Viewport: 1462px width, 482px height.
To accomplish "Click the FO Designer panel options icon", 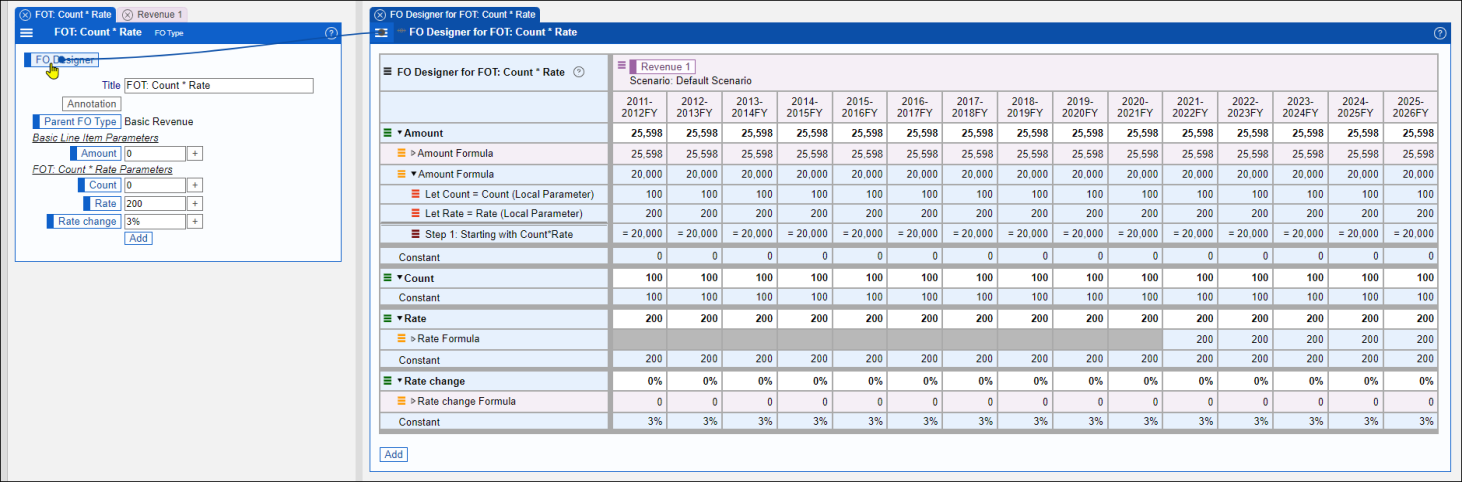I will point(381,33).
